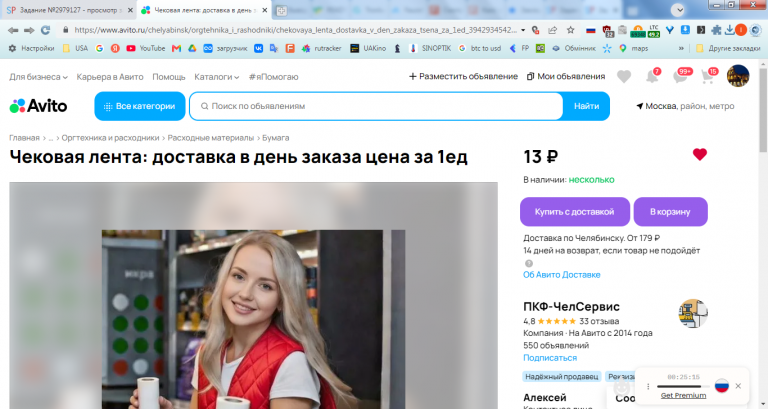Open the browser extensions puzzle icon
This screenshot has width=768, height=409.
[716, 30]
